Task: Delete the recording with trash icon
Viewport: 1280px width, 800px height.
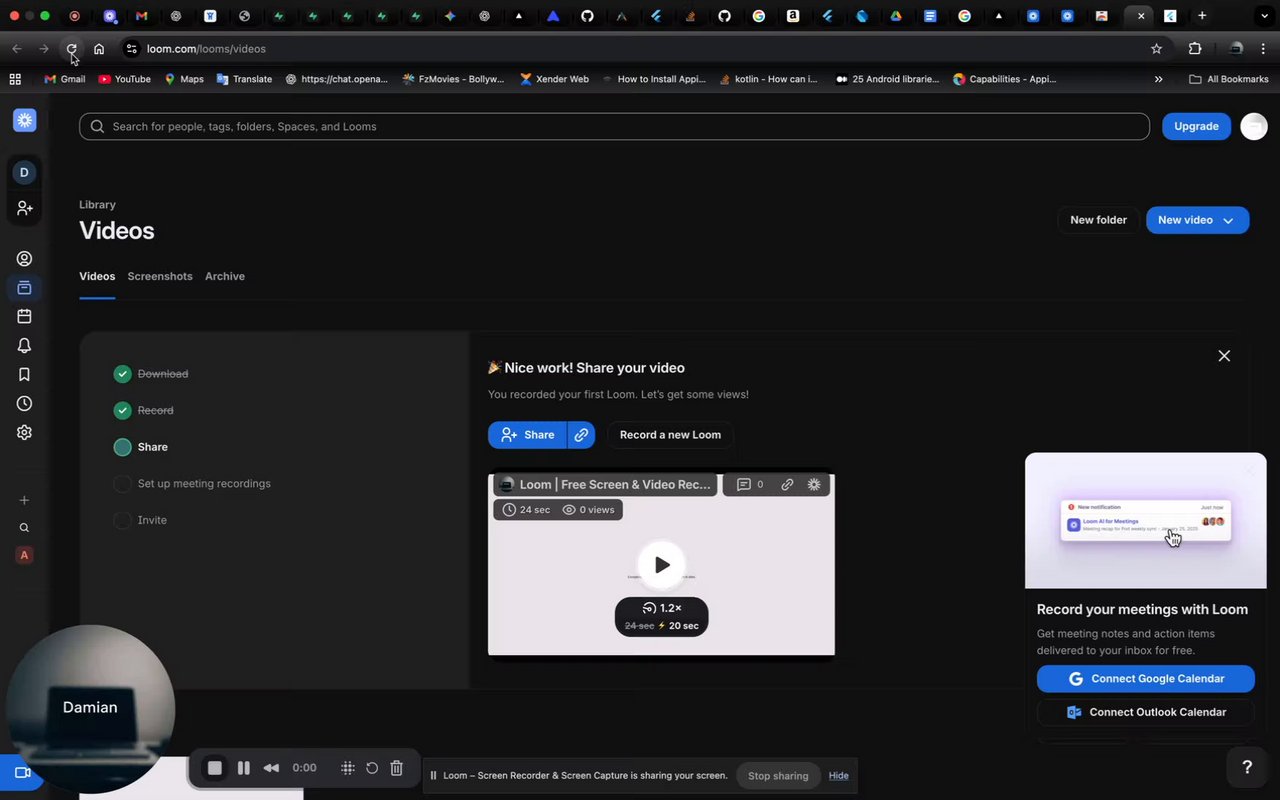Action: [396, 768]
